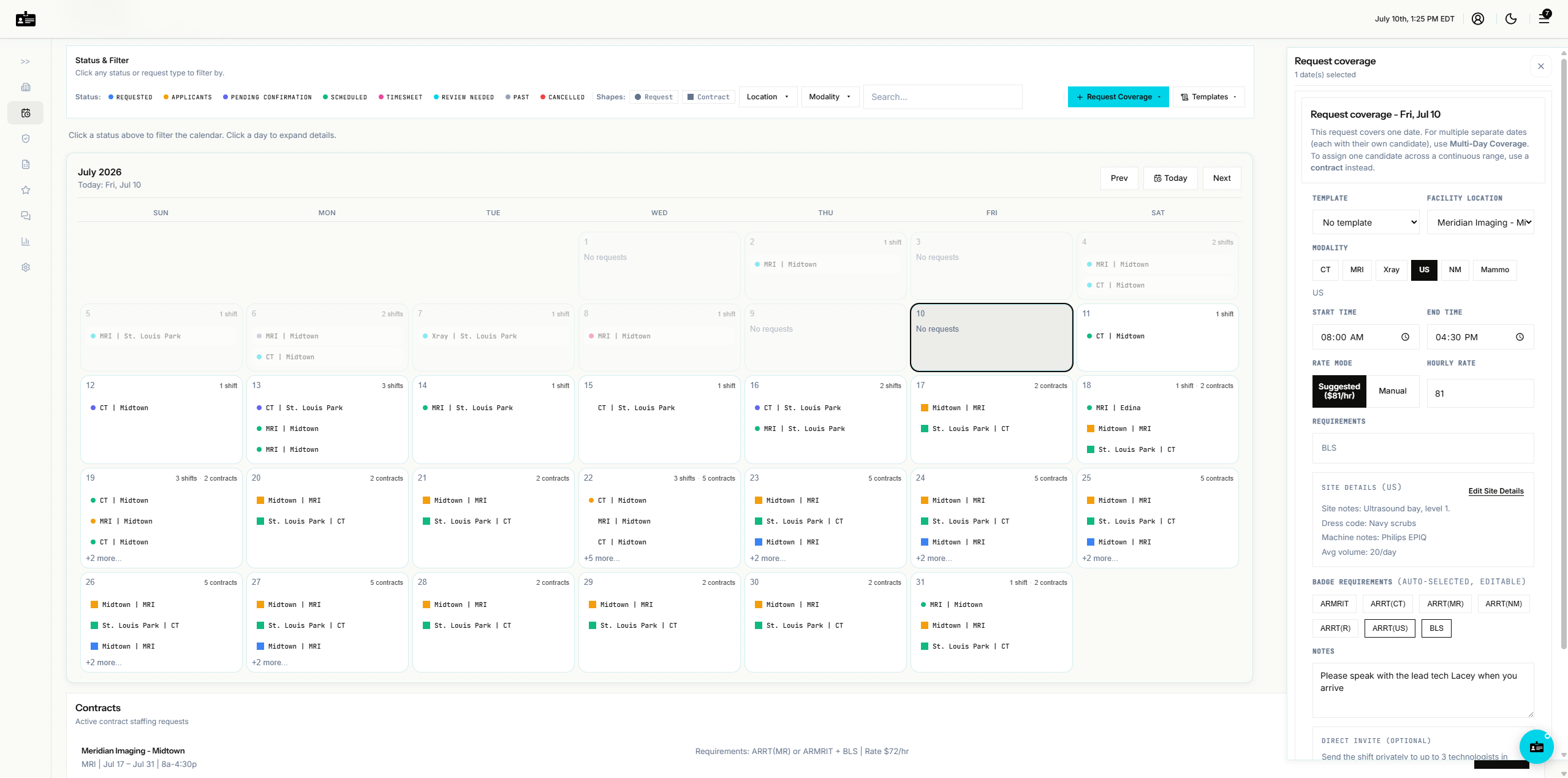This screenshot has width=1568, height=778.
Task: Toggle BLS badge requirement
Action: 1436,628
